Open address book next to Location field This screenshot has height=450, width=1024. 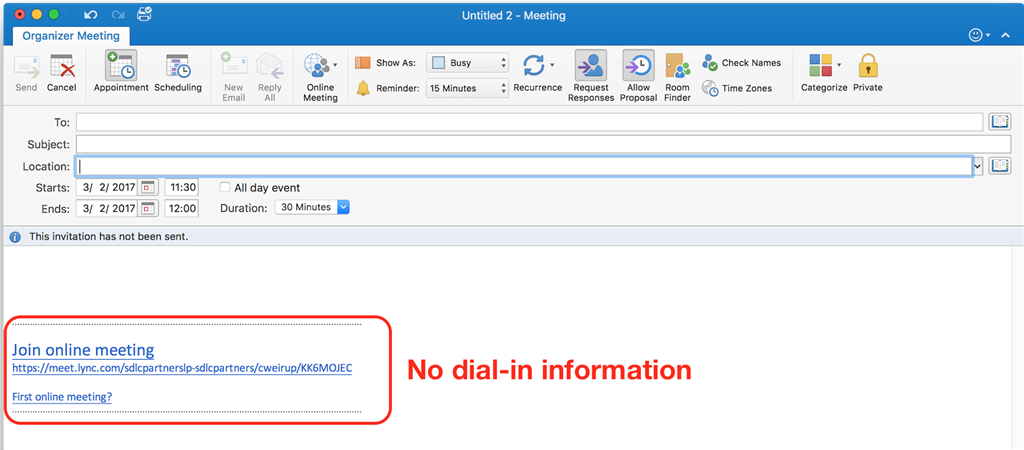coord(1000,166)
